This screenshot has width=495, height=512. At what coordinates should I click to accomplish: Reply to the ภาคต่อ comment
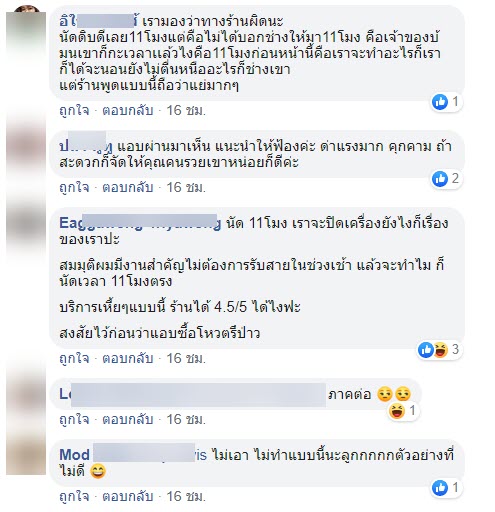(x=128, y=419)
